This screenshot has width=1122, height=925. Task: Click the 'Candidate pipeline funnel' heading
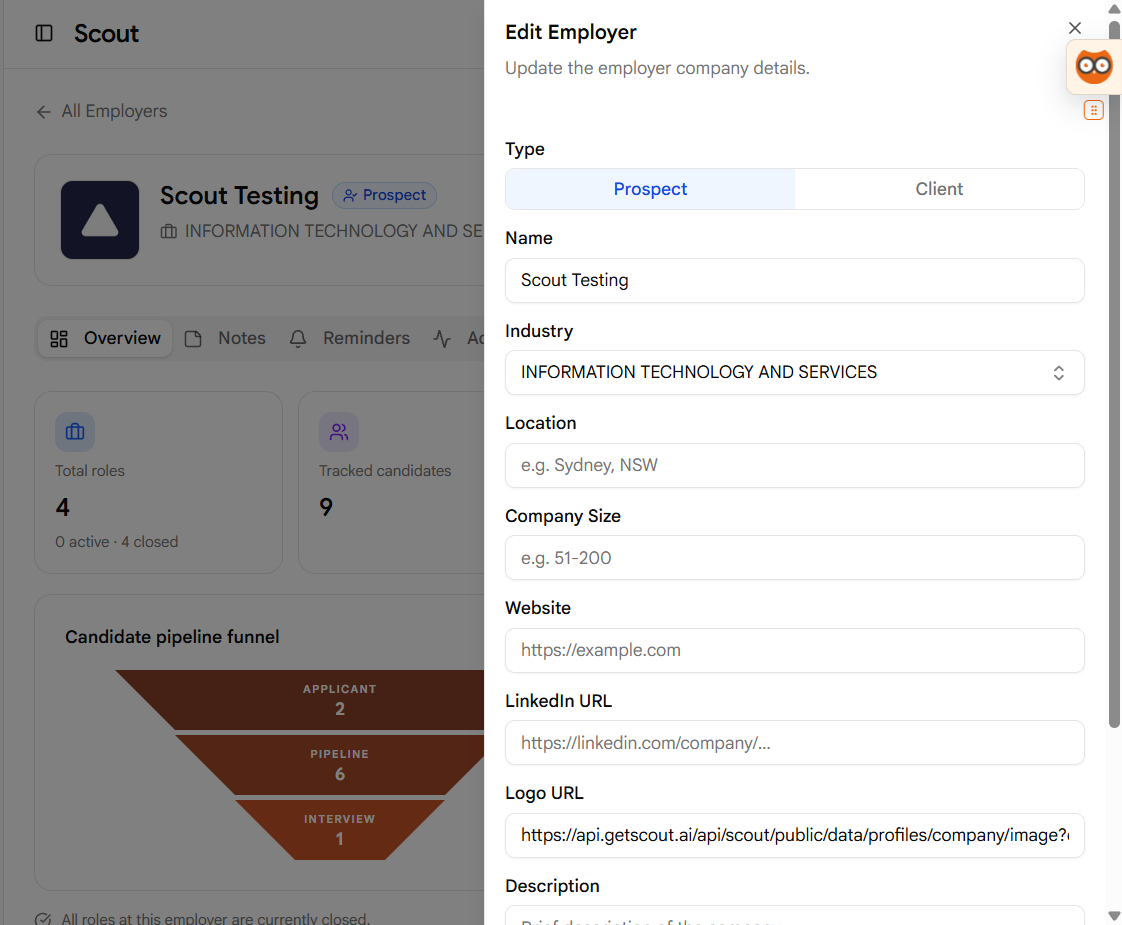click(x=172, y=637)
